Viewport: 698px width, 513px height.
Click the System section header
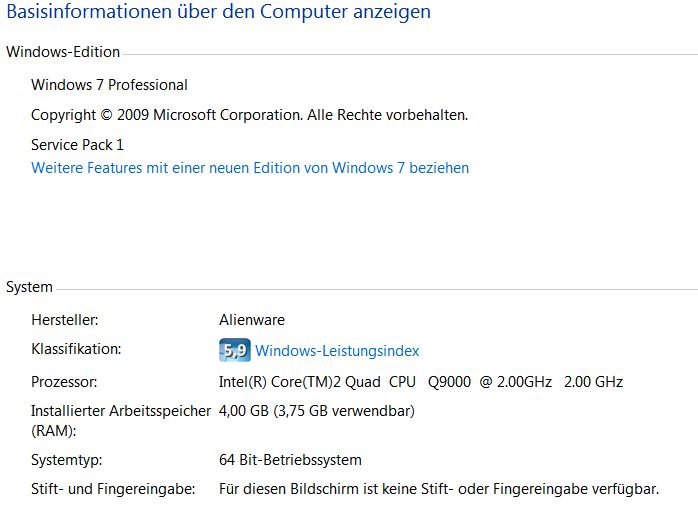(x=30, y=287)
